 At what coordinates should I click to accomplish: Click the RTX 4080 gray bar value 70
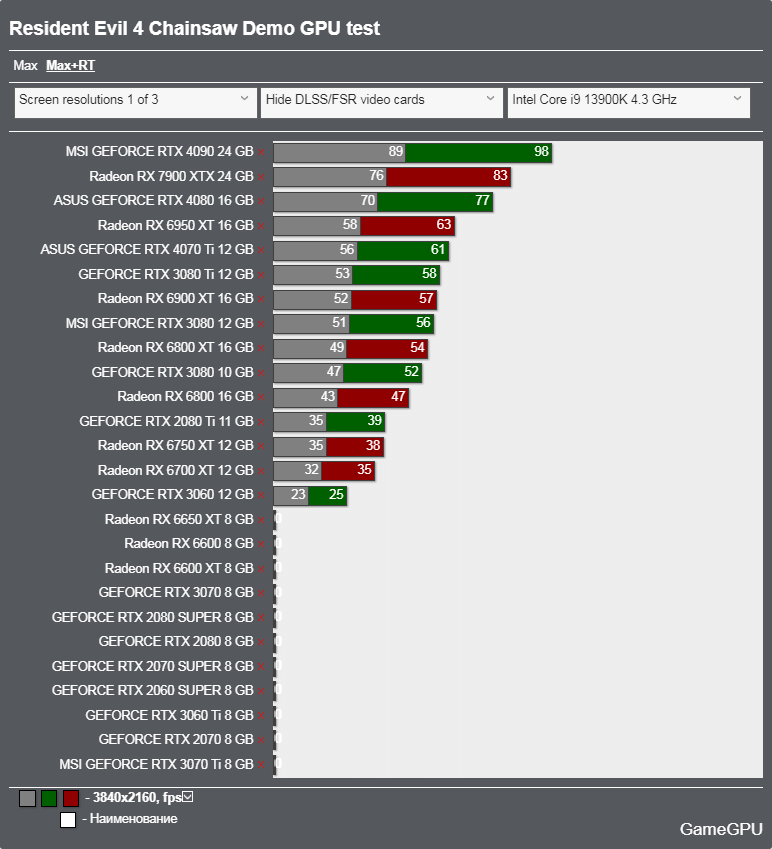coord(325,201)
